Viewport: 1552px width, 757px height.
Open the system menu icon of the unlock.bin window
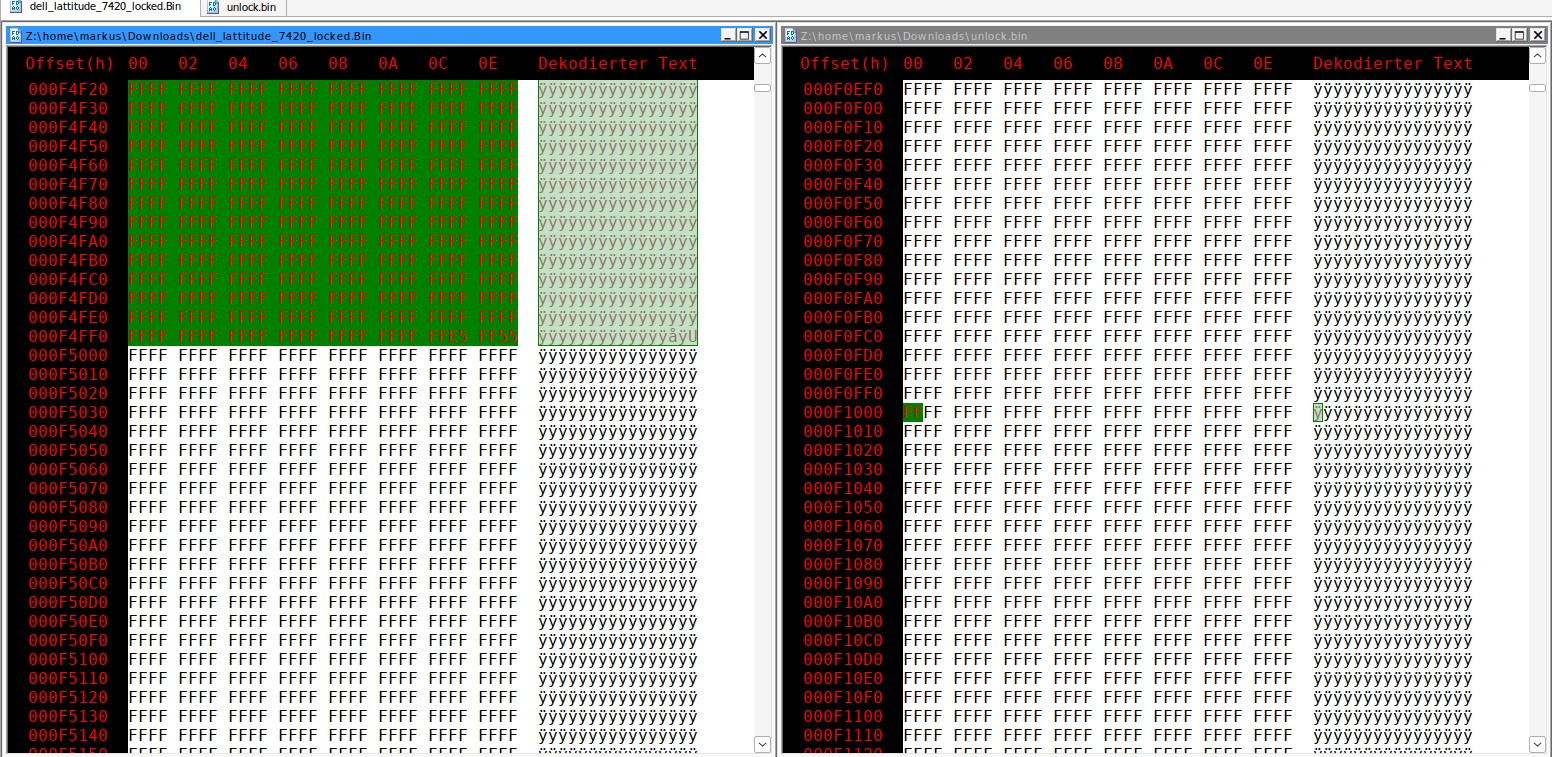790,35
